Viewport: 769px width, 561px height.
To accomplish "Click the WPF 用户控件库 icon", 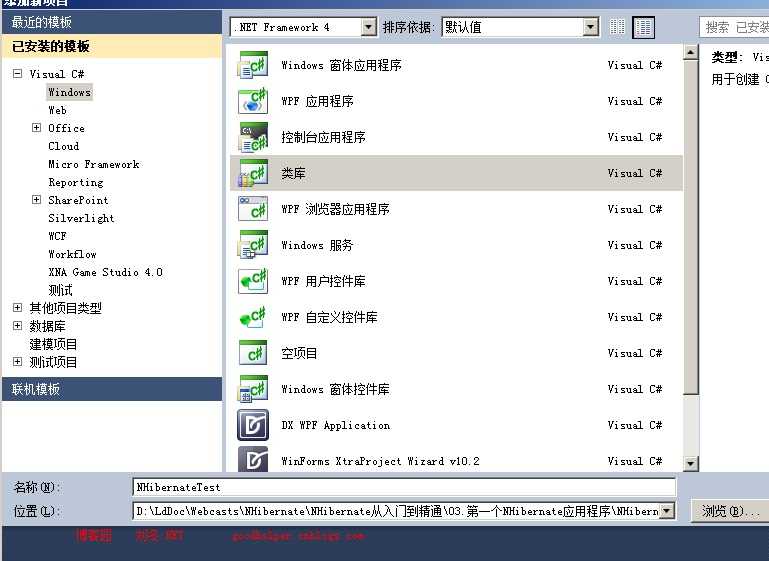I will (253, 281).
